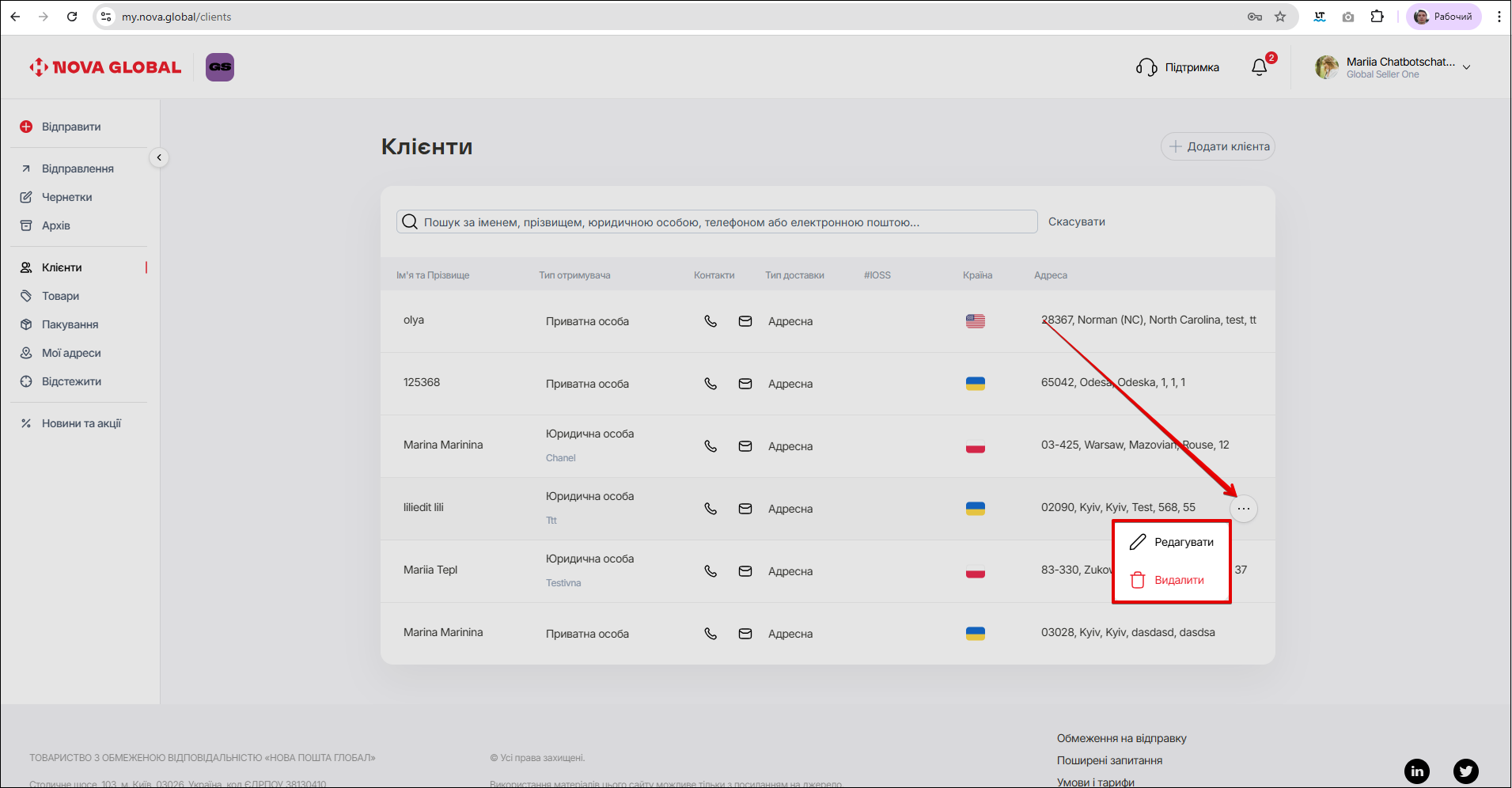Click the US flag in olya row
The height and width of the screenshot is (788, 1512).
[976, 321]
